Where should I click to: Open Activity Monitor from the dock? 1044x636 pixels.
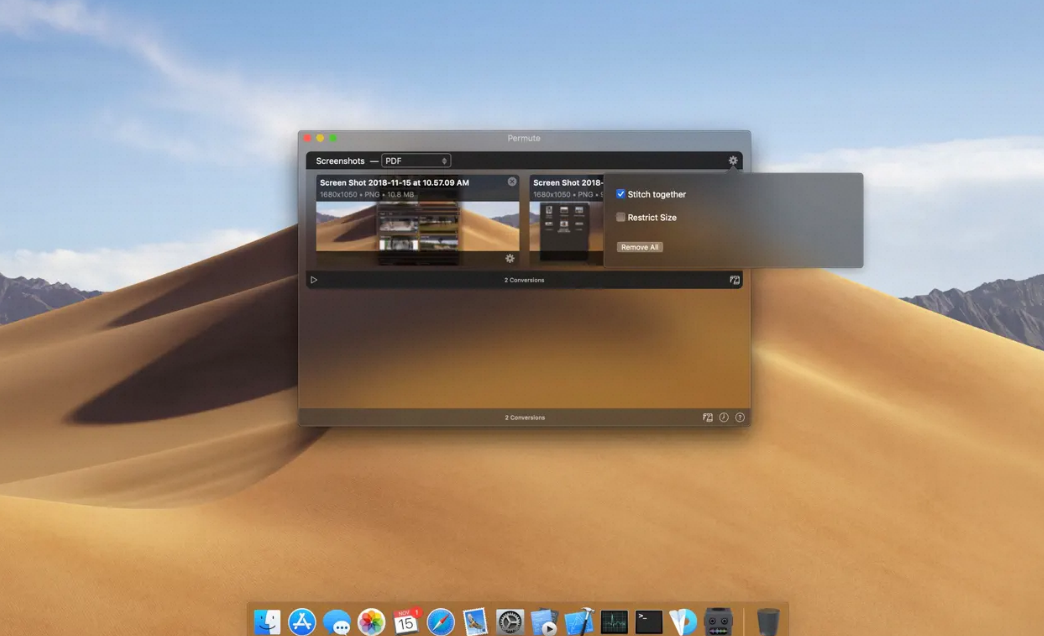pyautogui.click(x=614, y=622)
